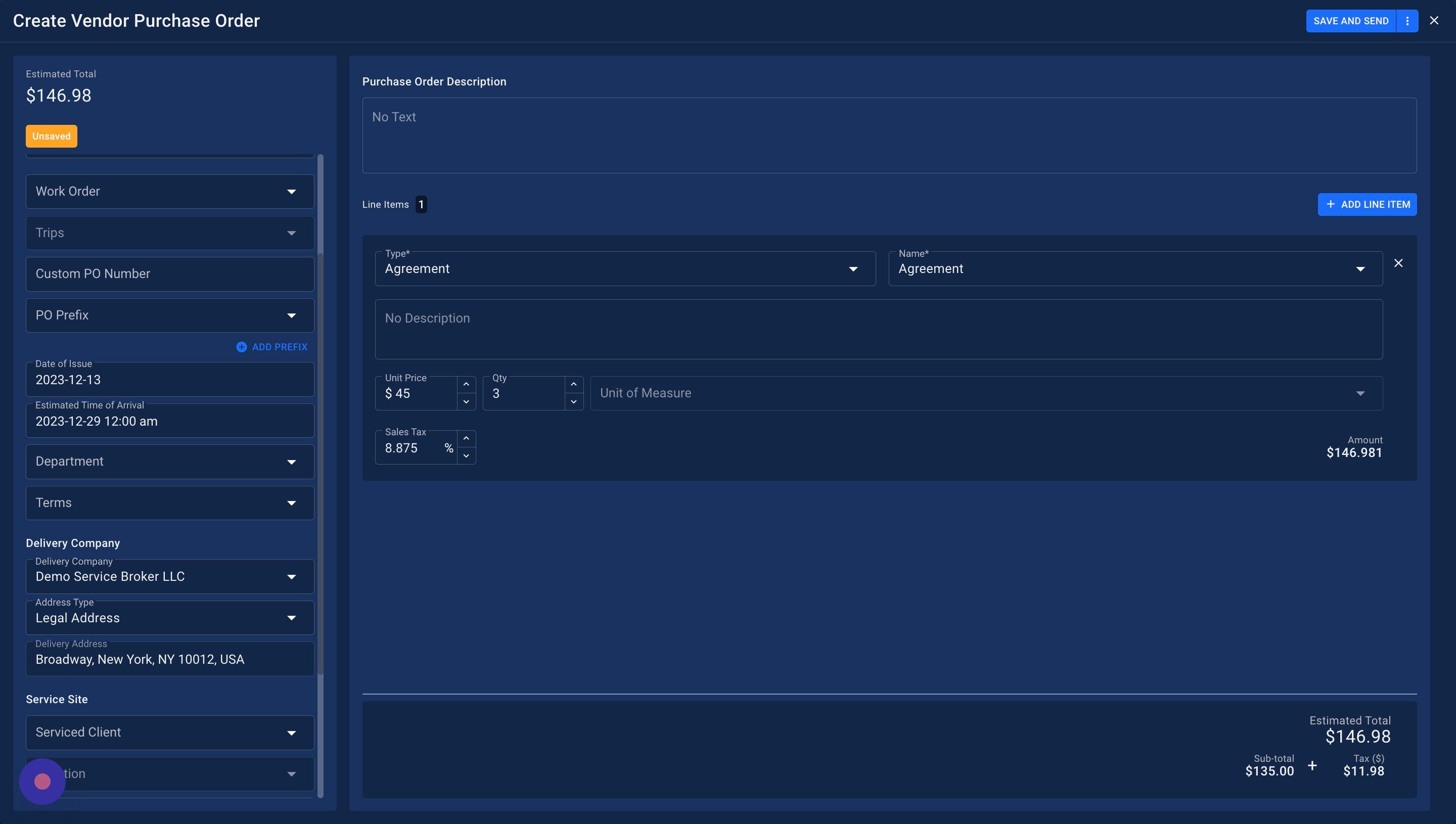Click the purple circular recording widget
Screen dimensions: 1456x824
pos(42,782)
